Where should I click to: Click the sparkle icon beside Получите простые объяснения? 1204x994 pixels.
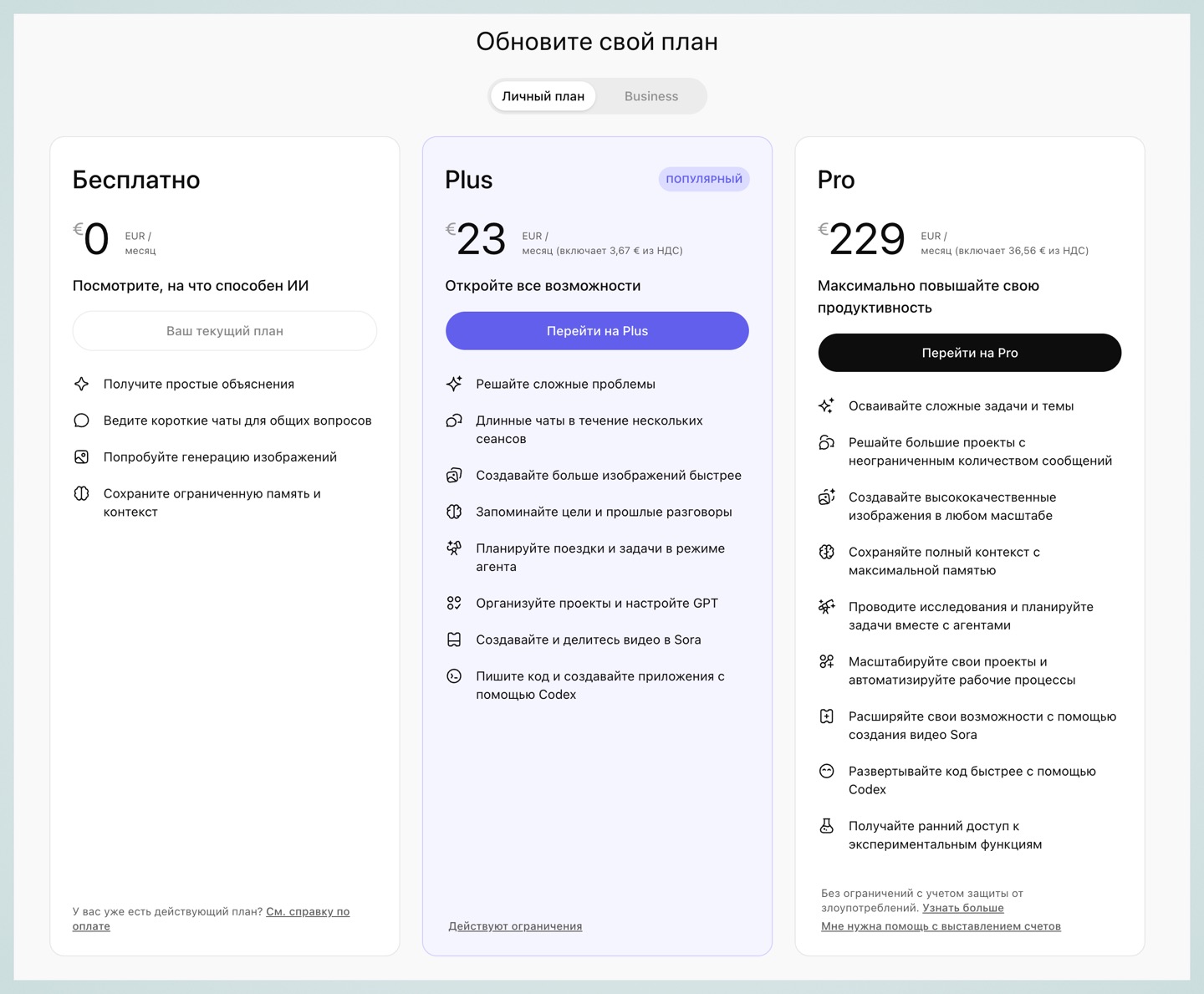81,384
